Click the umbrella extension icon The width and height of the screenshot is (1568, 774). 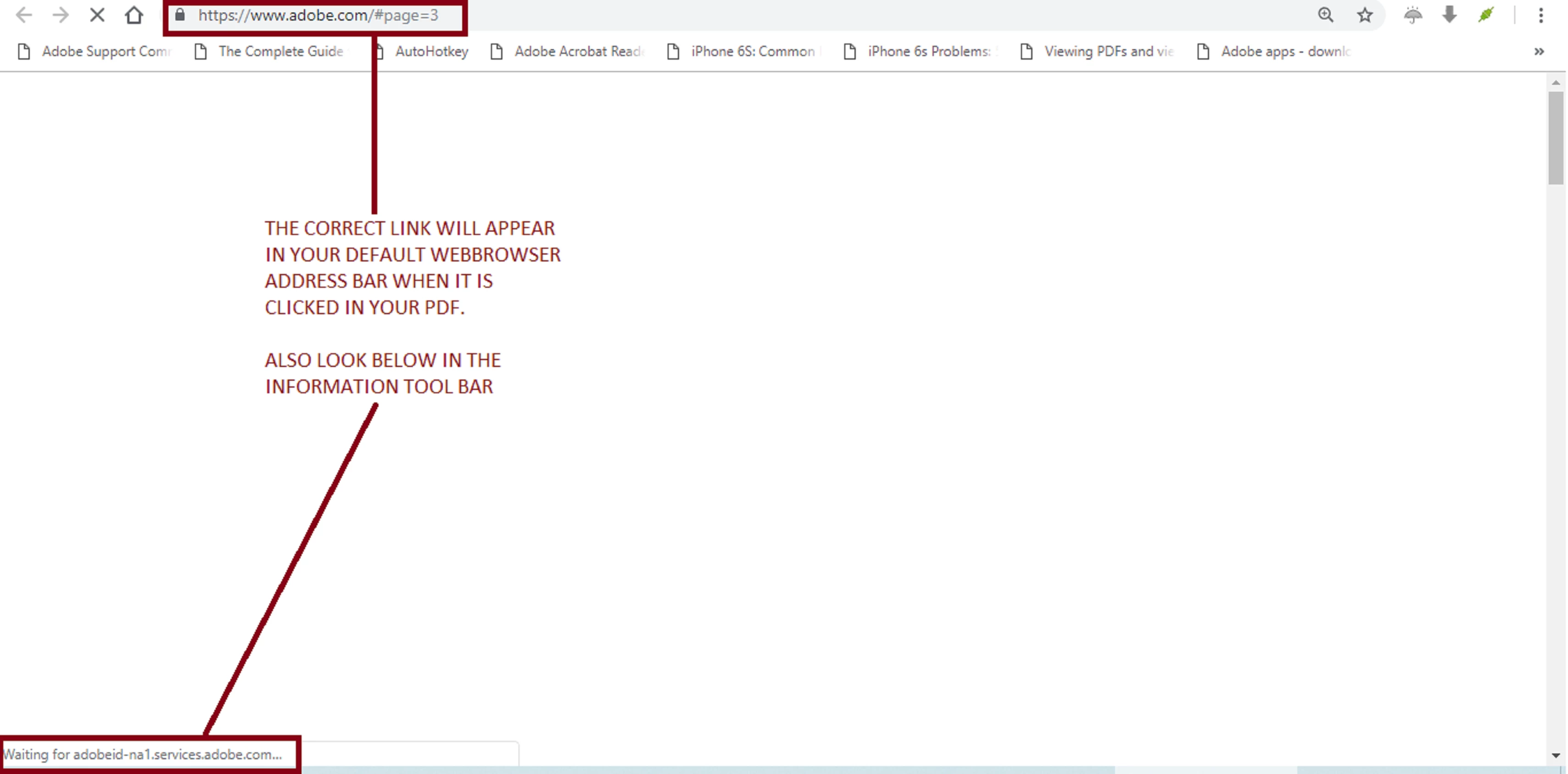point(1413,15)
